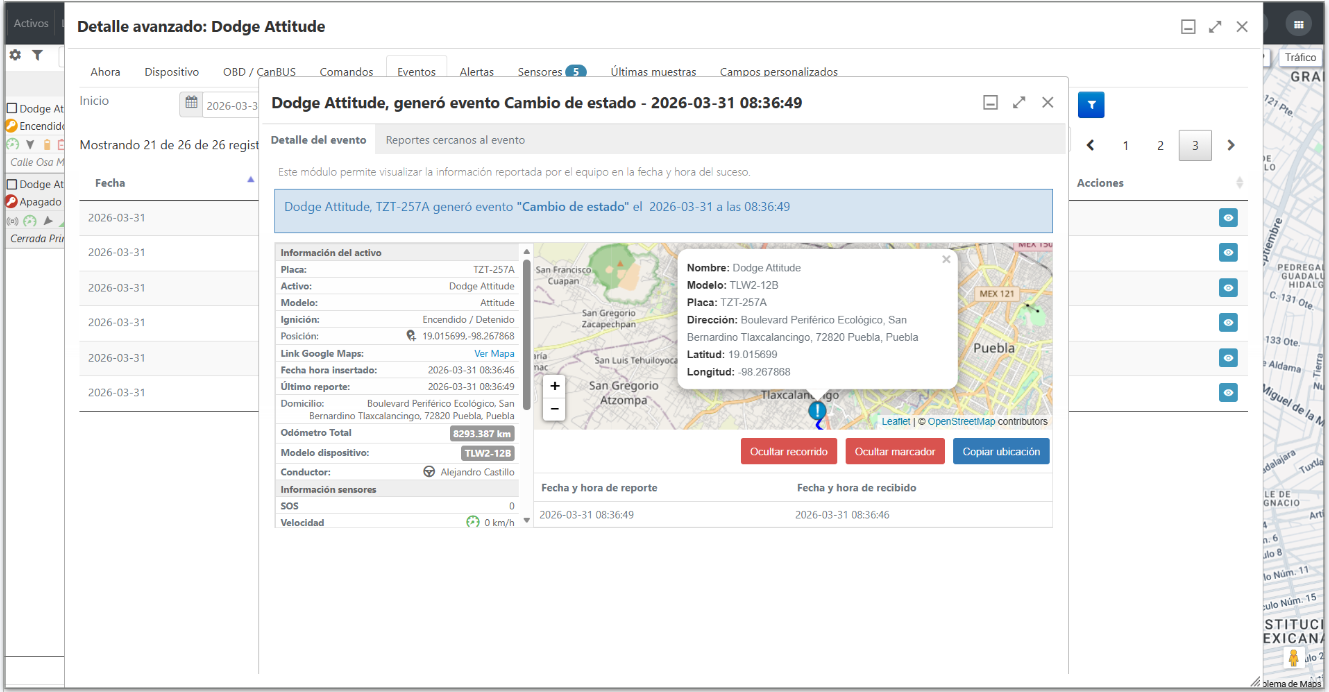Viewport: 1329px width, 692px height.
Task: Click the Odómetro Total 8293.387 km badge
Action: point(482,434)
